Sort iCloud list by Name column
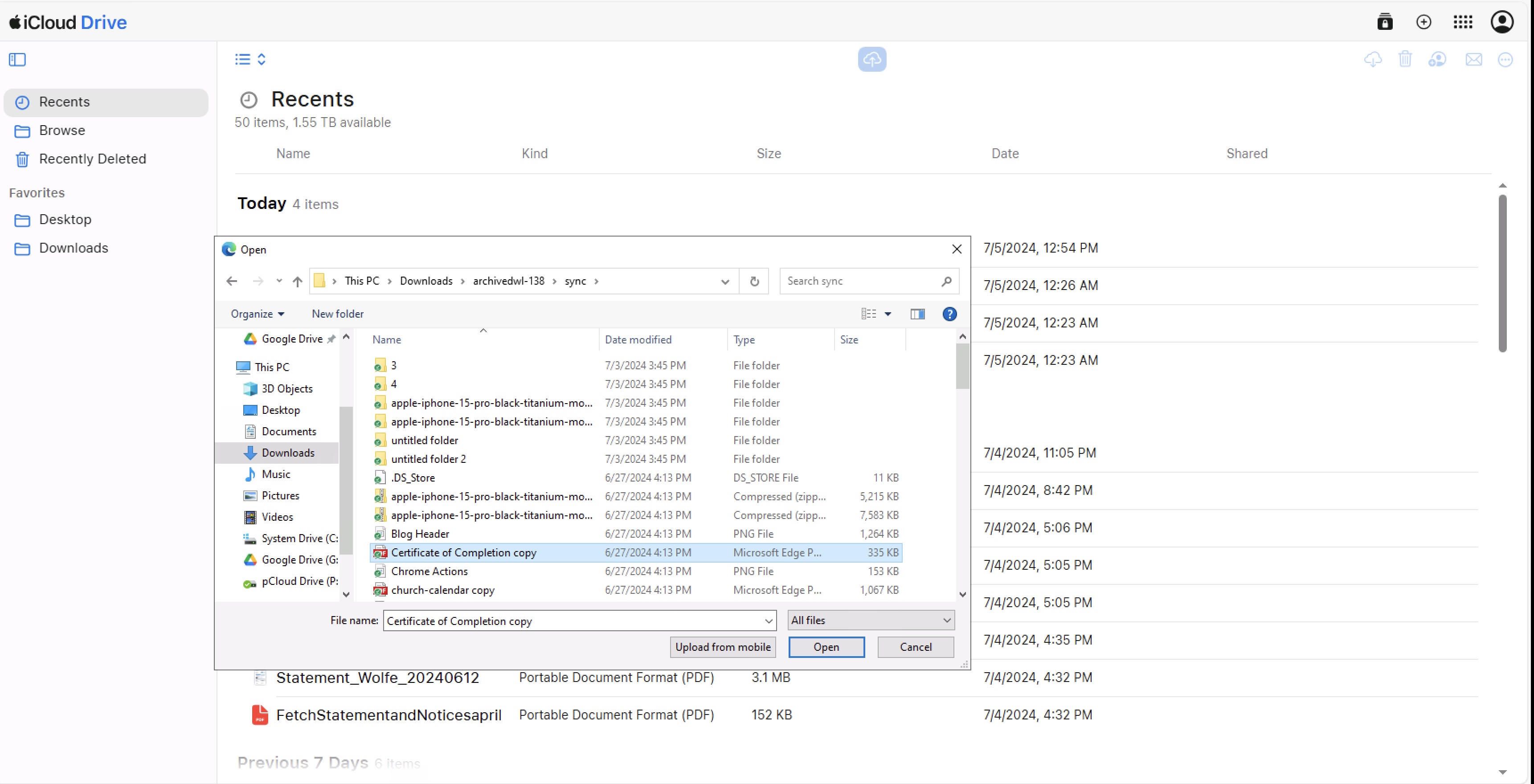This screenshot has height=784, width=1534. click(x=293, y=154)
